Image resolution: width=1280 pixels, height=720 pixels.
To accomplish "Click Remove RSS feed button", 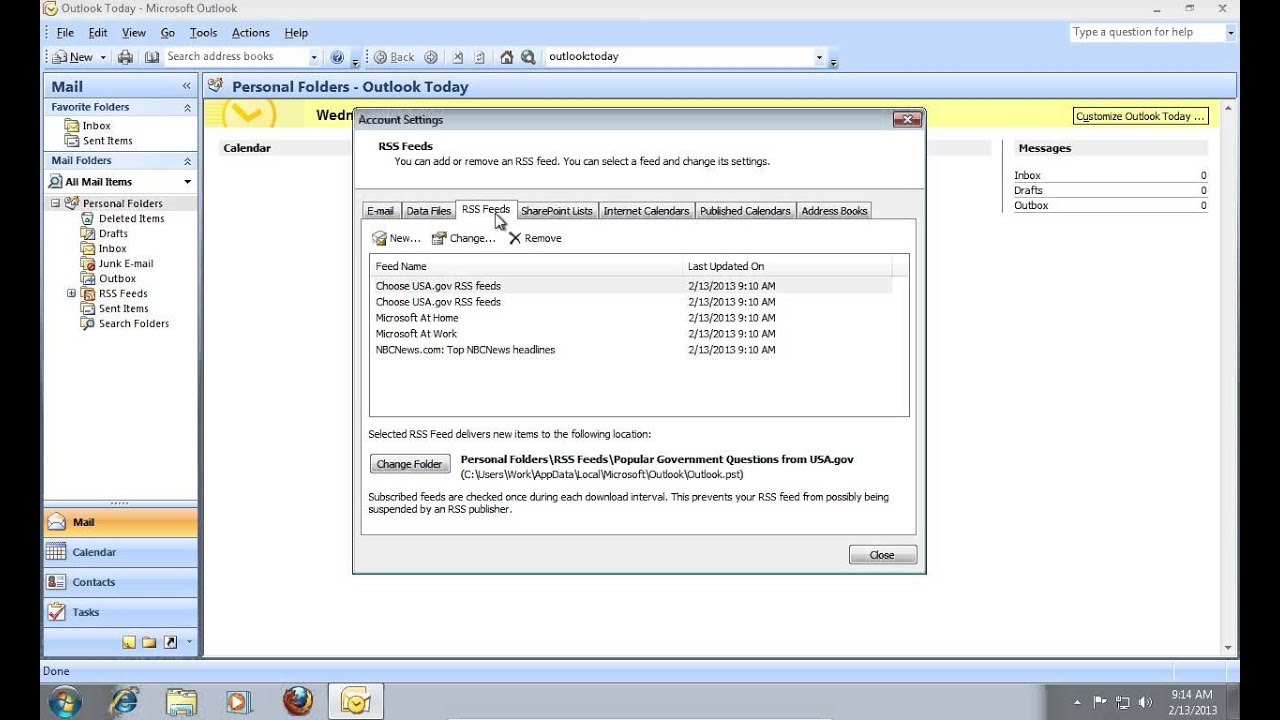I will click(x=535, y=238).
